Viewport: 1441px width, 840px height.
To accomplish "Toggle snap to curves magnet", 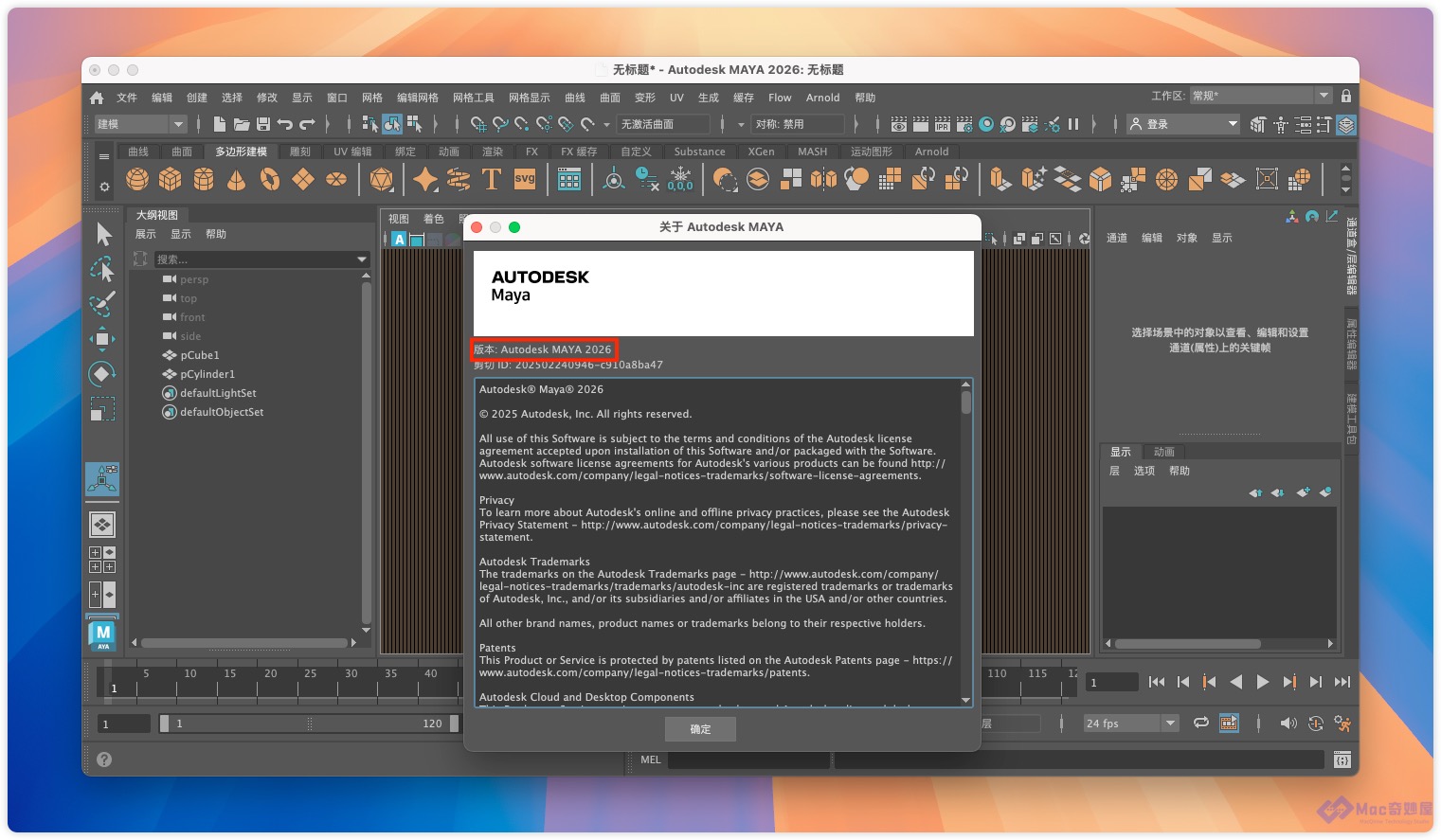I will 500,124.
